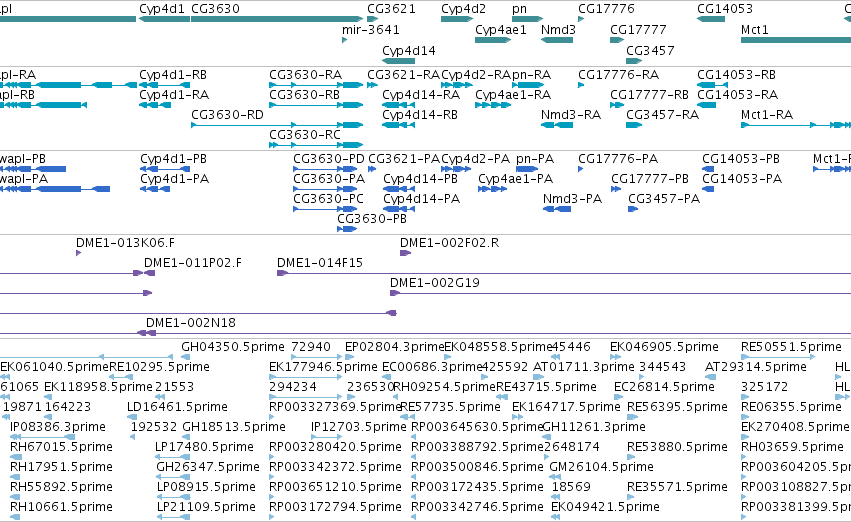The height and width of the screenshot is (522, 851).
Task: Open protein Nmd3-PA
Action: (573, 199)
